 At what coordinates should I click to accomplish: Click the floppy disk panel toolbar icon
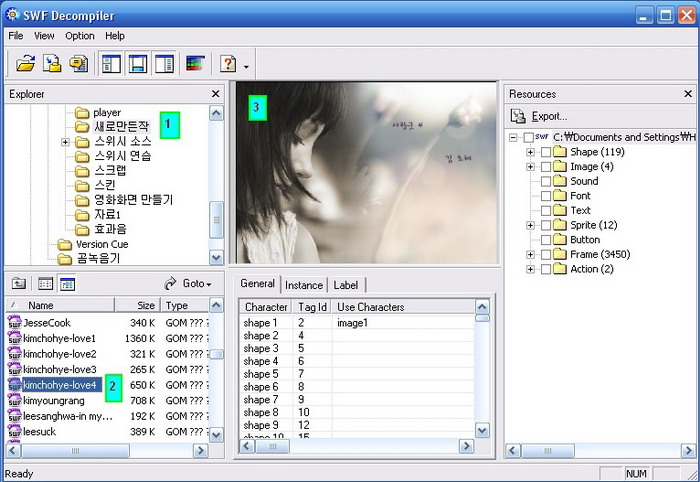coord(137,64)
